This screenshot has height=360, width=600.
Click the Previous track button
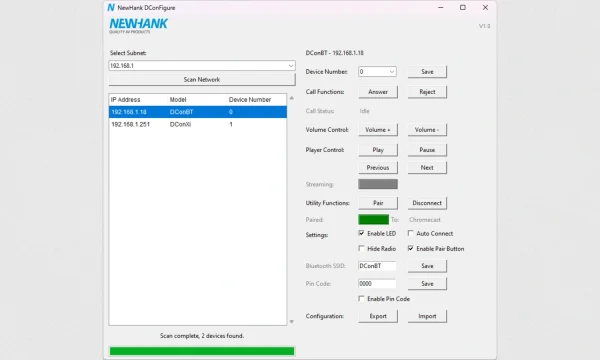coord(378,168)
